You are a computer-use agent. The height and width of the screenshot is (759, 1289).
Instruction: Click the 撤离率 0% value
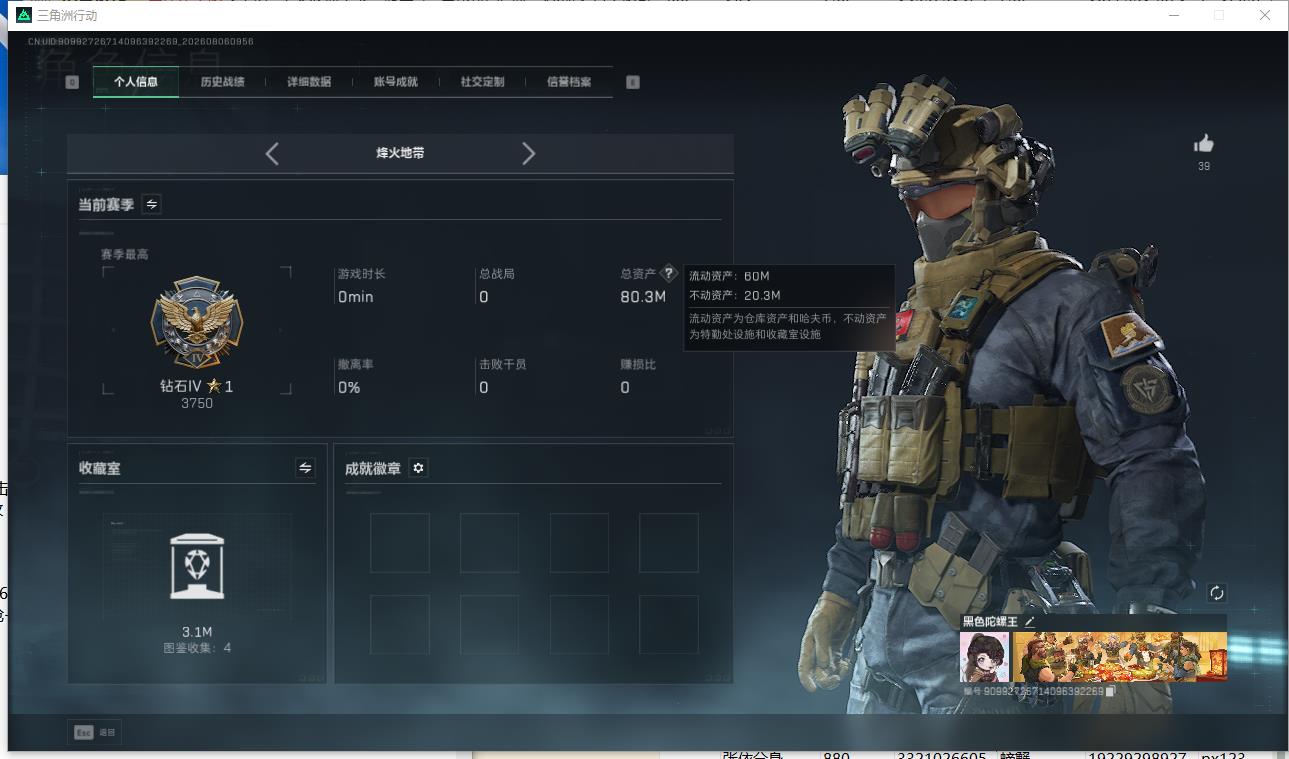click(348, 388)
